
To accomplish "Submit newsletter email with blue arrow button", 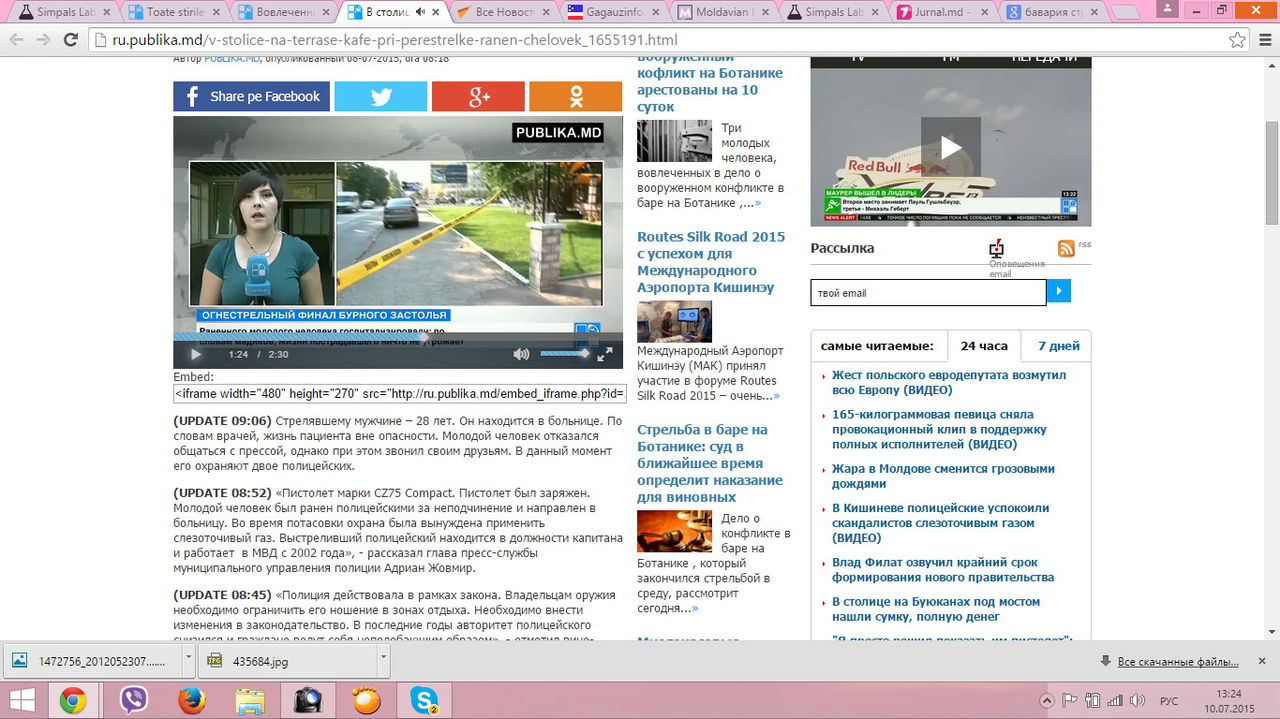I will tap(1059, 291).
